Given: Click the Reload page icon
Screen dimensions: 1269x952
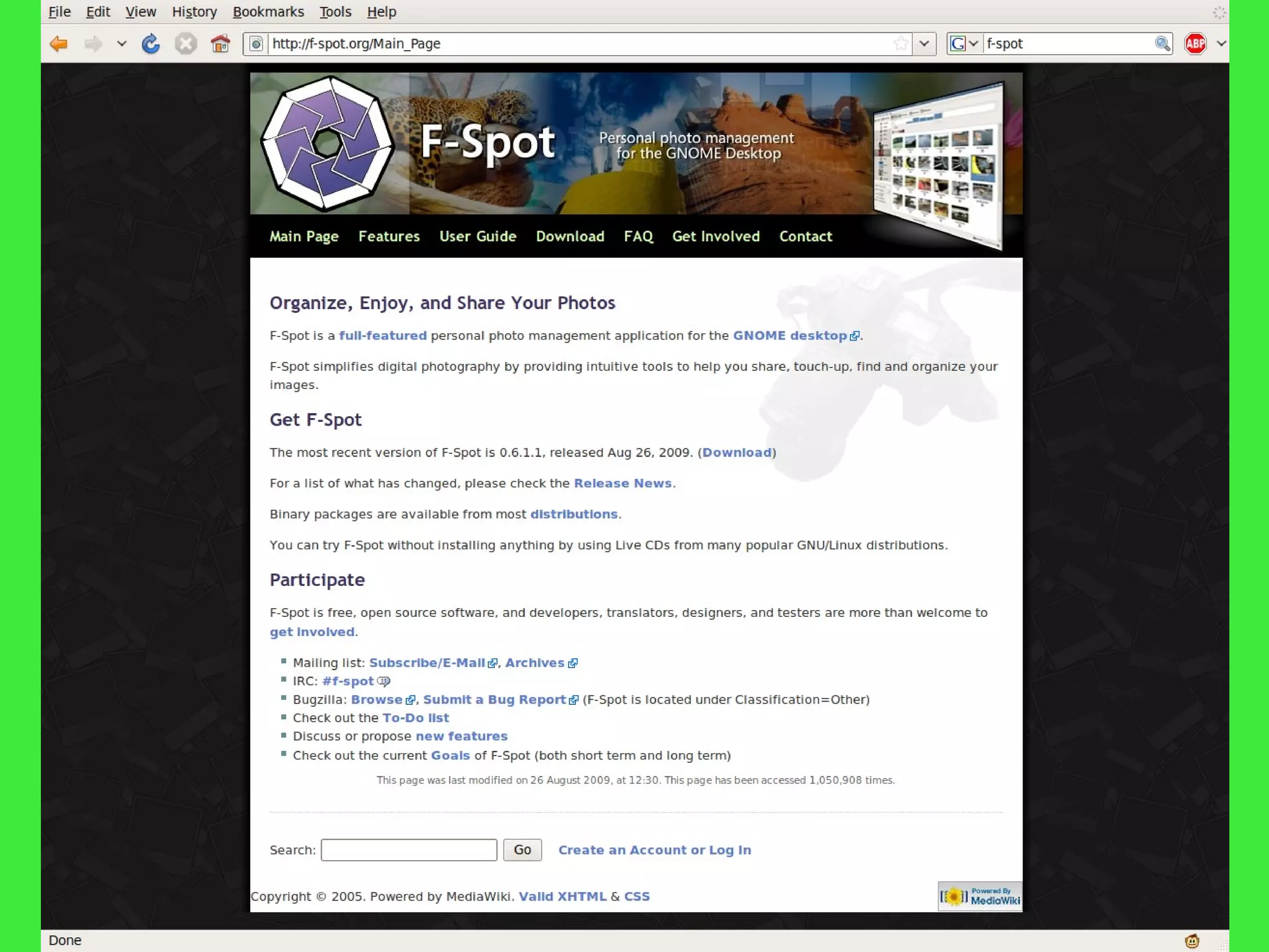Looking at the screenshot, I should [151, 44].
